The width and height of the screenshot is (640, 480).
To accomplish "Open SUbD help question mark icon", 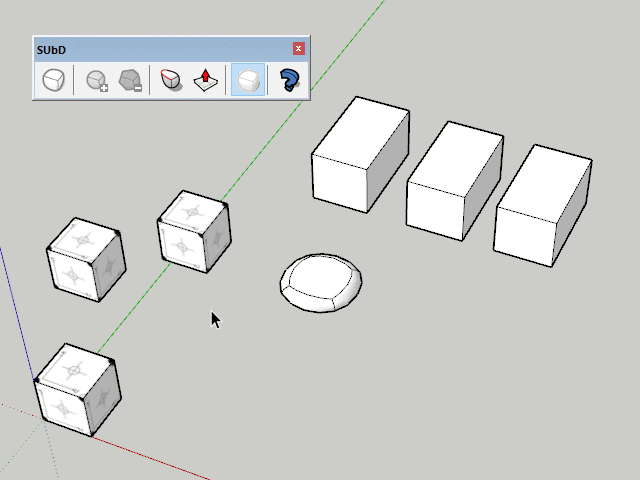I will click(289, 80).
